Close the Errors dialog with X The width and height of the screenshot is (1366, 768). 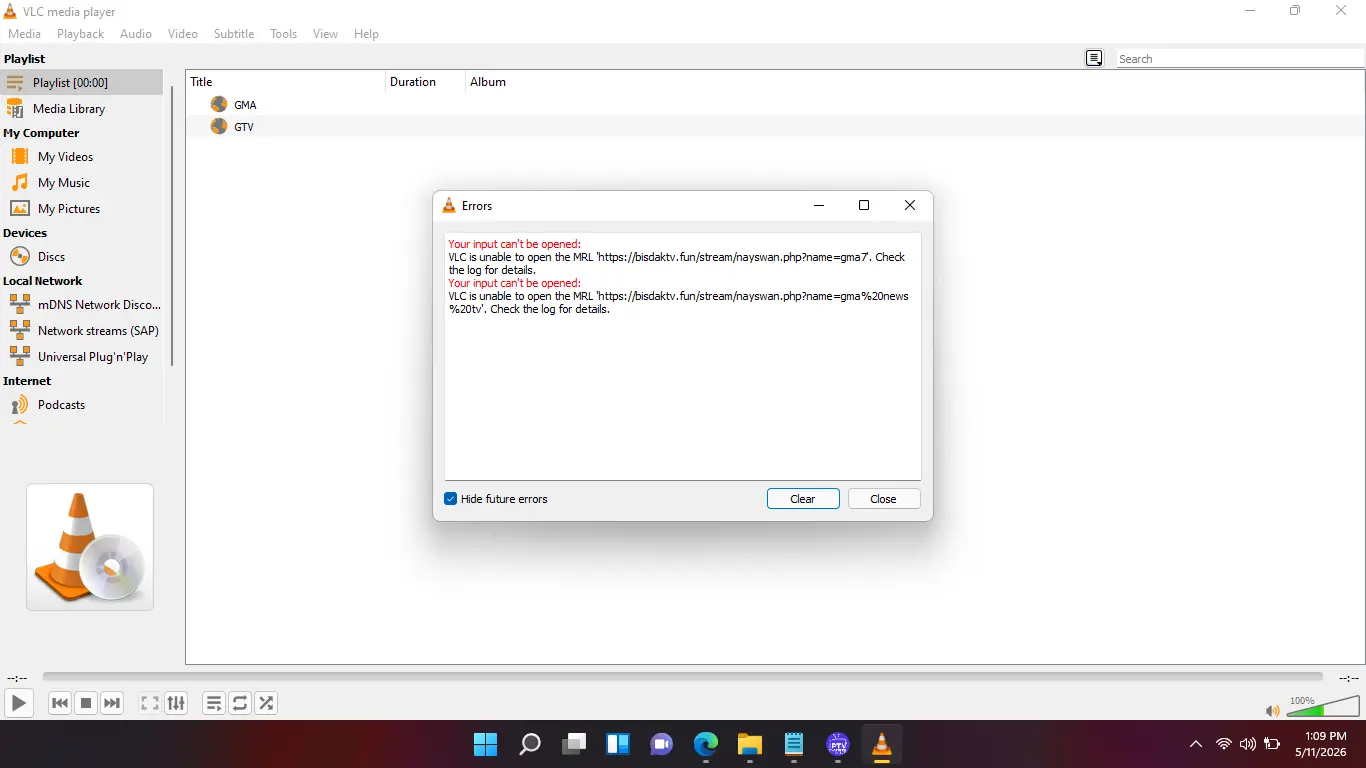(910, 205)
